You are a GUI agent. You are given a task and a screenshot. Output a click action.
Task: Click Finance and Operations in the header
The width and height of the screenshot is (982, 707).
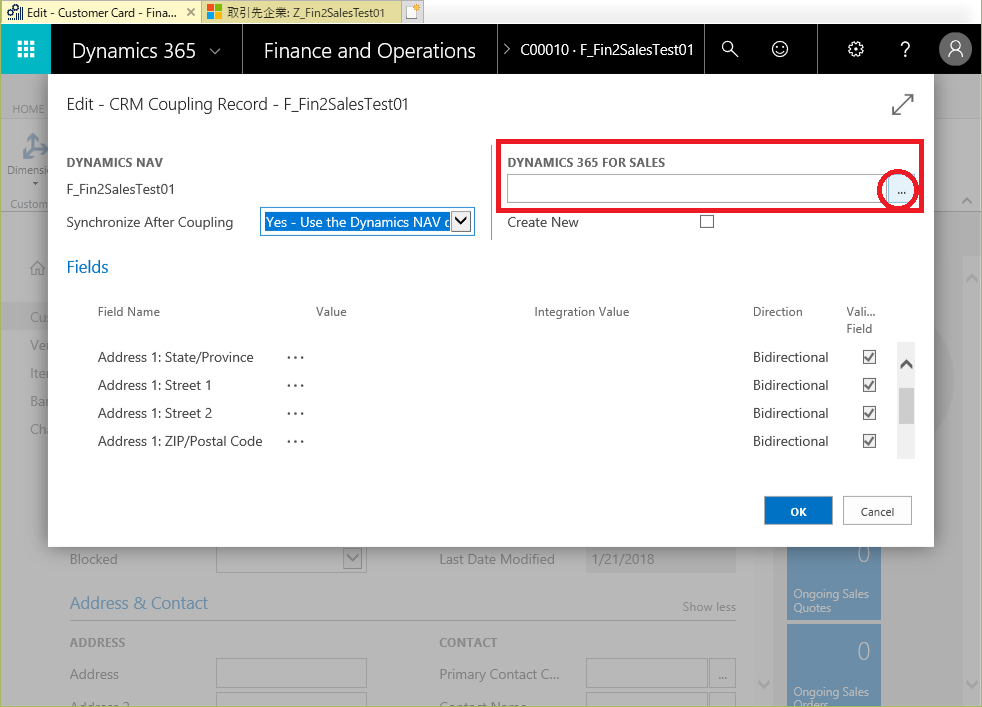tap(370, 51)
